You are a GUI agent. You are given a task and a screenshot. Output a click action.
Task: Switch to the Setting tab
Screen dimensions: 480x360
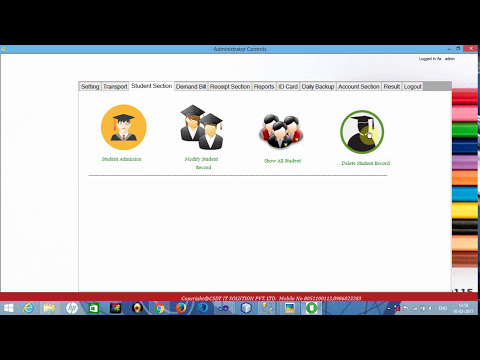coord(90,87)
